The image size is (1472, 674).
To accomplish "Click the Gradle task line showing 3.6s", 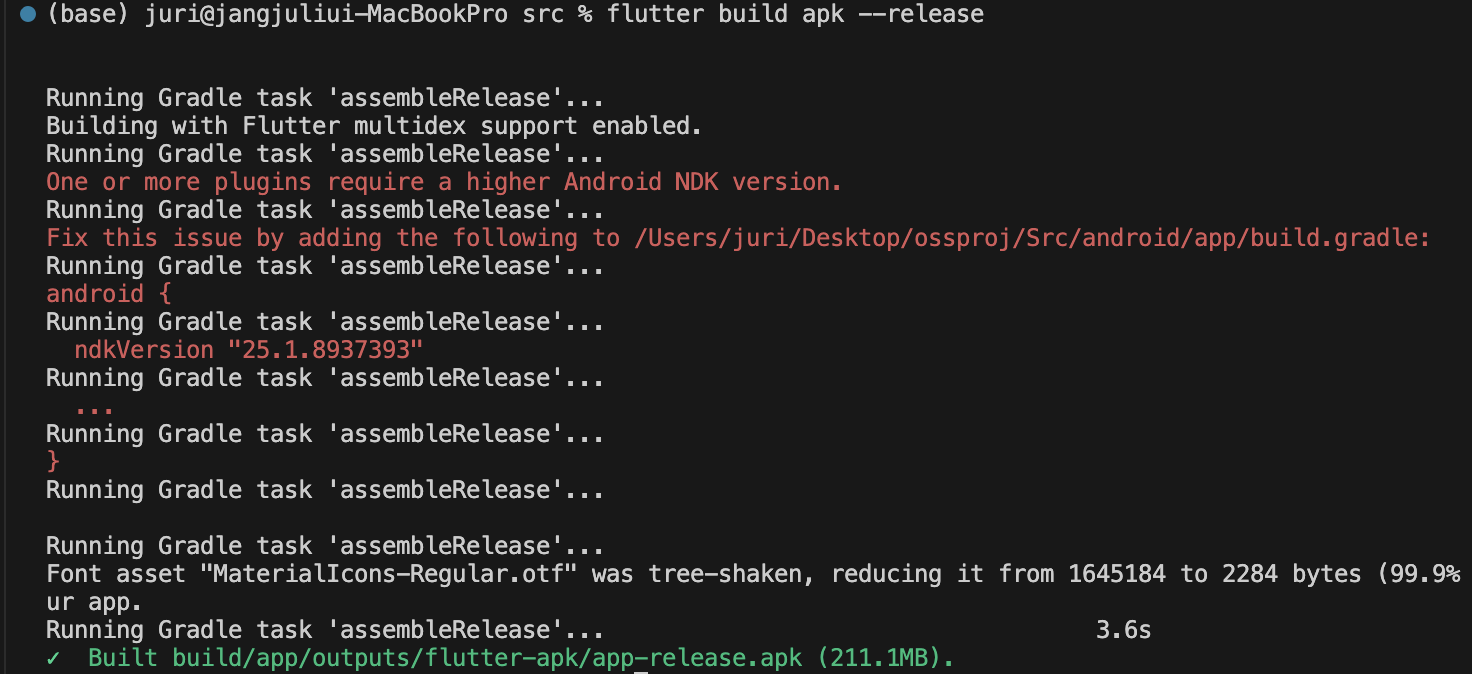I will coord(599,630).
